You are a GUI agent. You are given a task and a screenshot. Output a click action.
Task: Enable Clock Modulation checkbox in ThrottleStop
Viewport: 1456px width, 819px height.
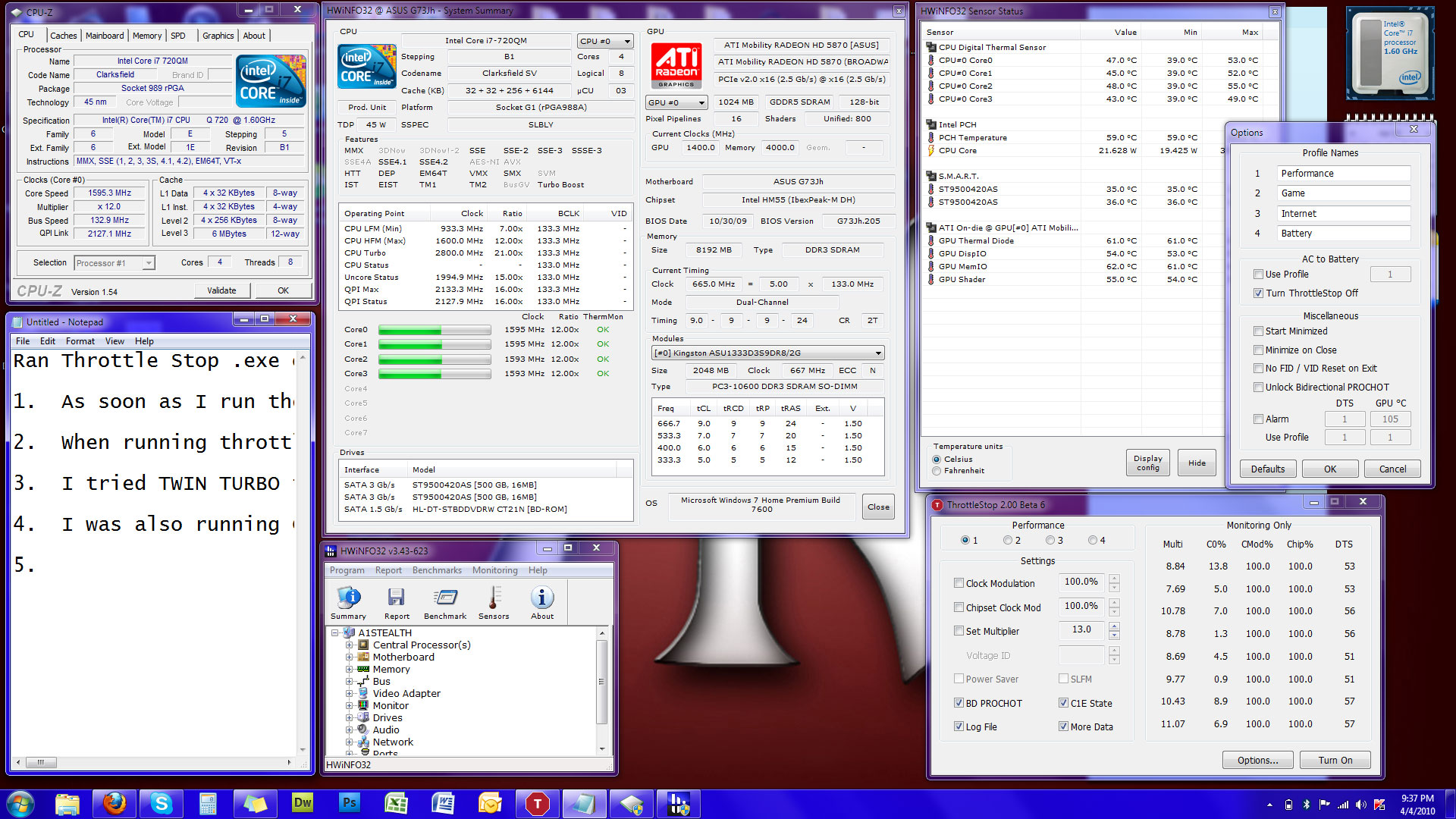click(959, 583)
